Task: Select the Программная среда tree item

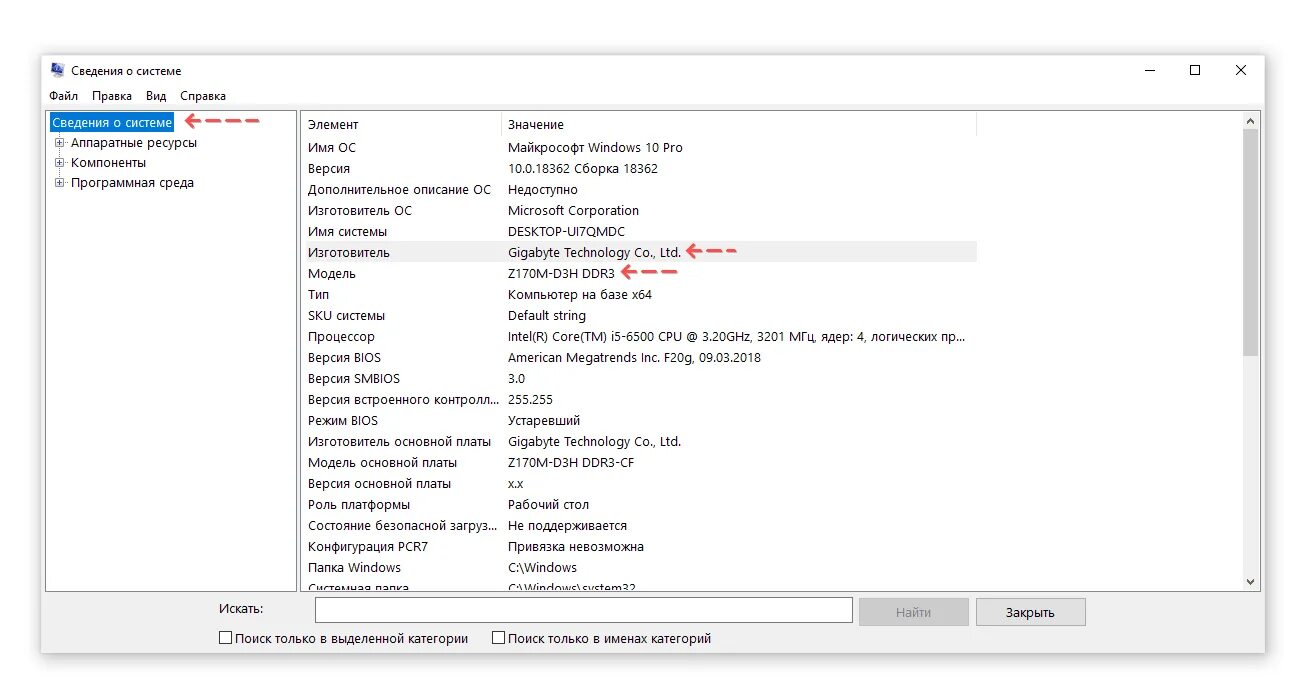Action: click(x=132, y=183)
